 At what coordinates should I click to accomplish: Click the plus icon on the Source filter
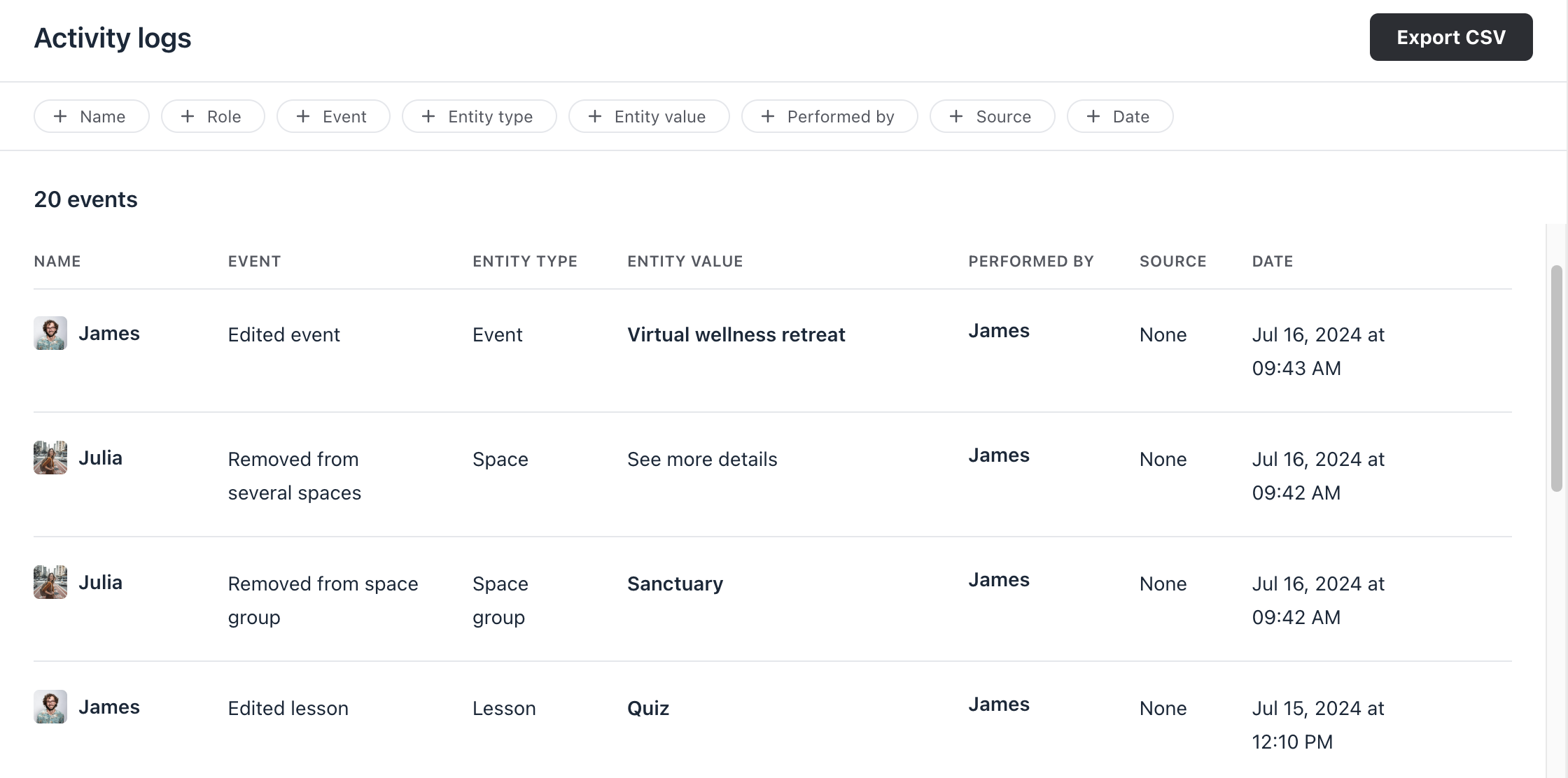[955, 116]
